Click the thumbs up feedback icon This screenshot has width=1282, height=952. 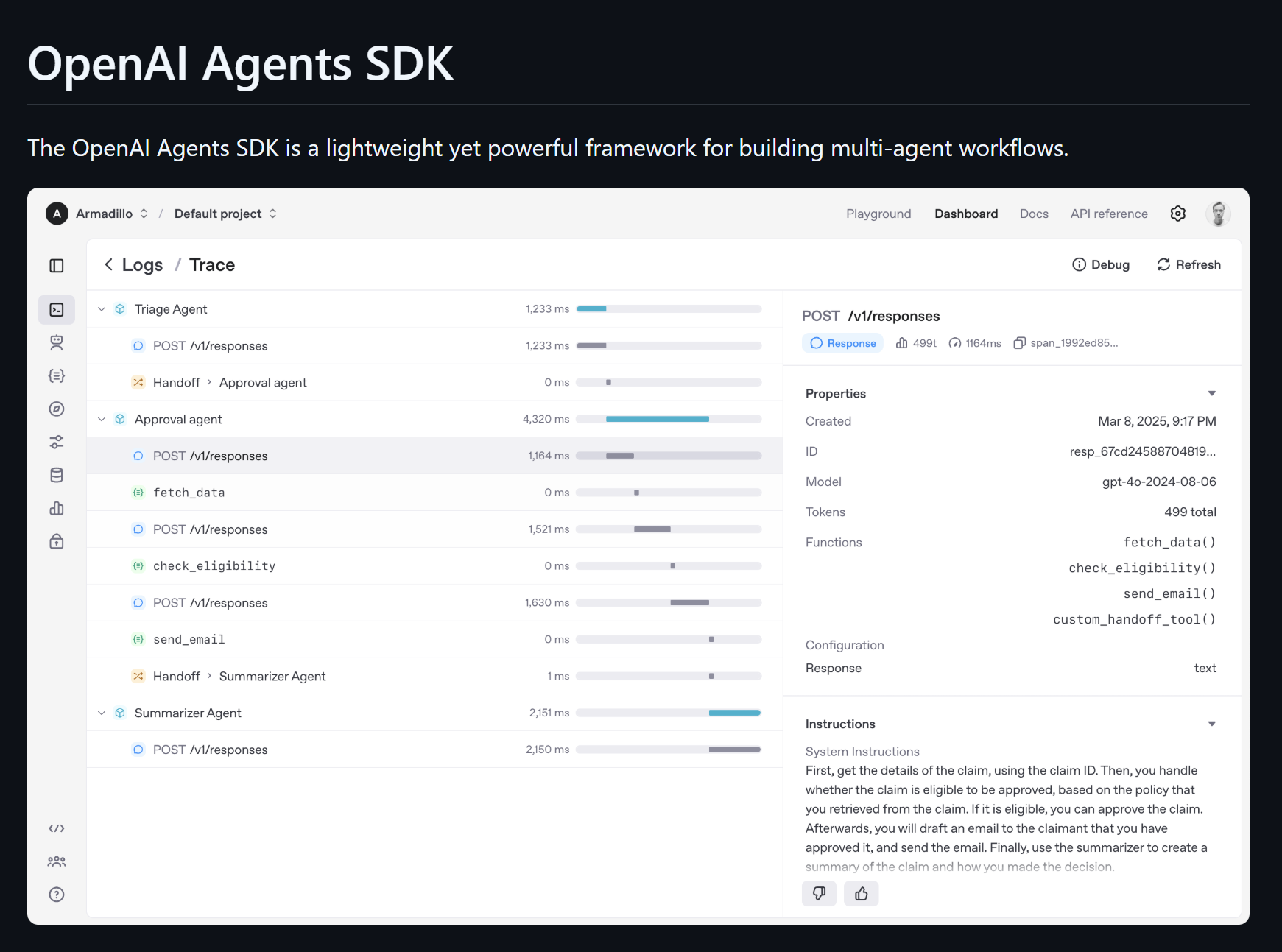(x=862, y=894)
